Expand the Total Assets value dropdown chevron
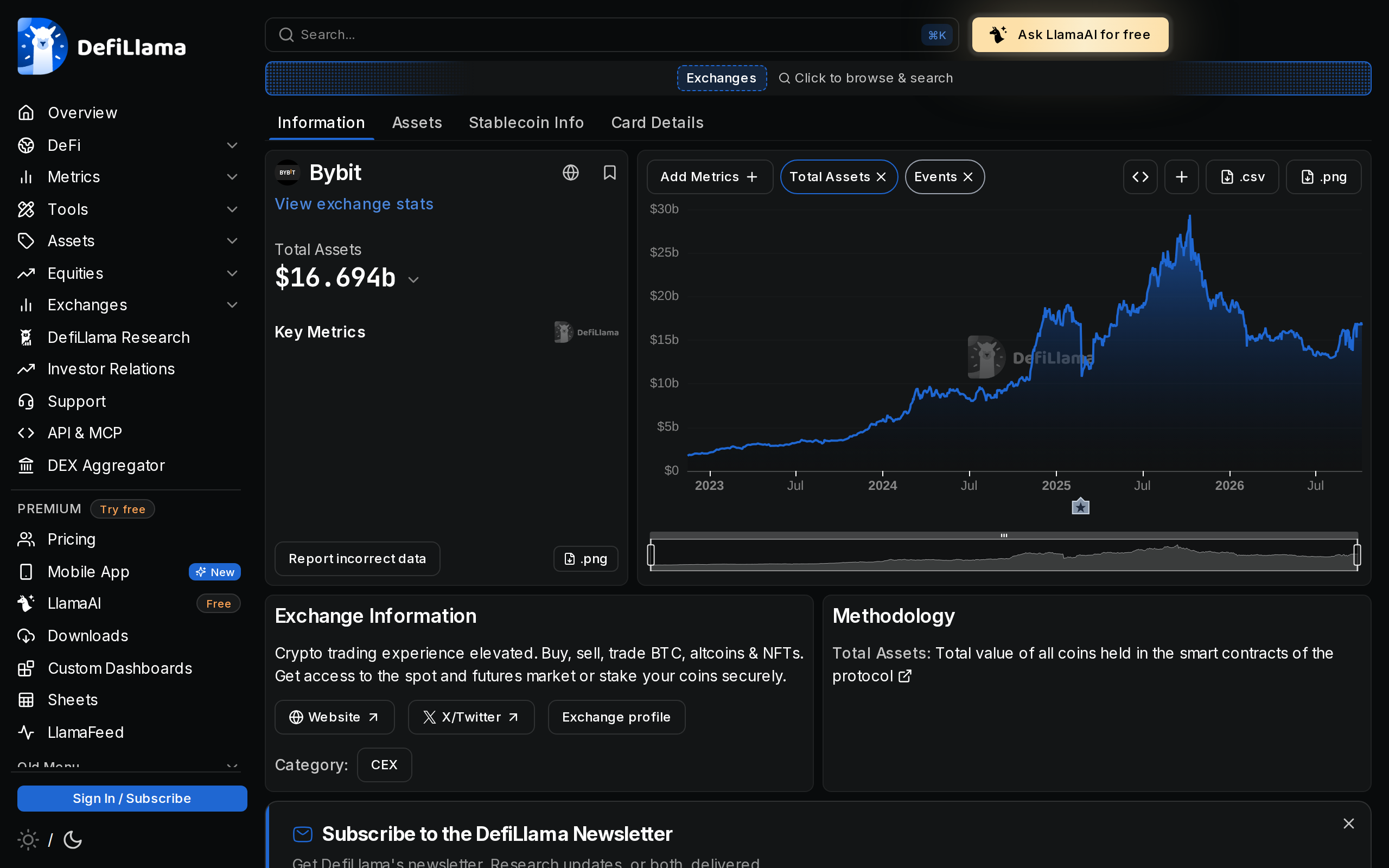This screenshot has width=1389, height=868. [x=413, y=280]
